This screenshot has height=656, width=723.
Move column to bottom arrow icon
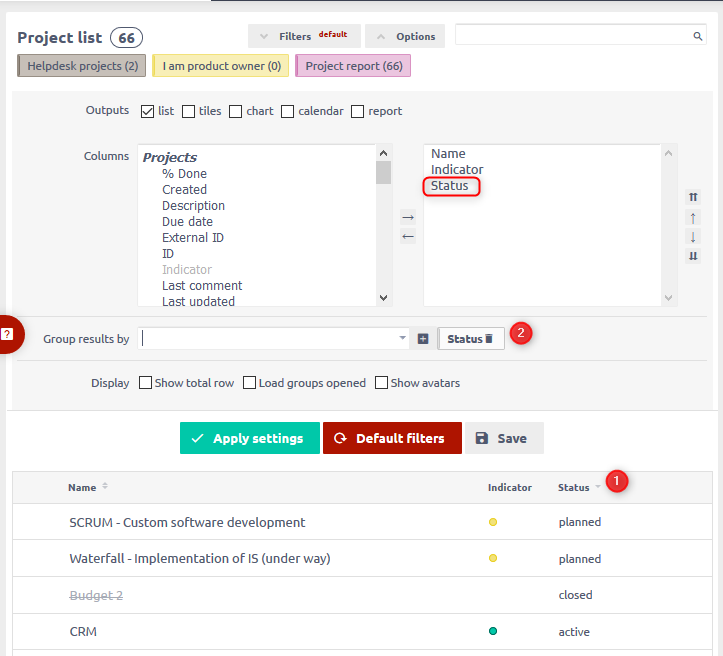click(693, 256)
